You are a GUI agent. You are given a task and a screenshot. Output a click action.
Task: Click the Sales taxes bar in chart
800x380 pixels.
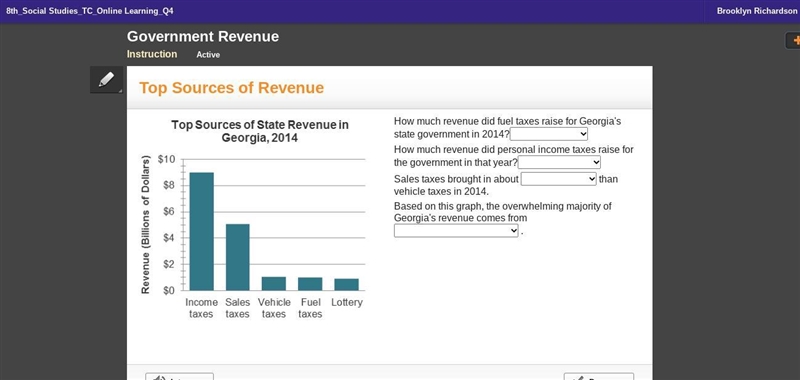(238, 257)
